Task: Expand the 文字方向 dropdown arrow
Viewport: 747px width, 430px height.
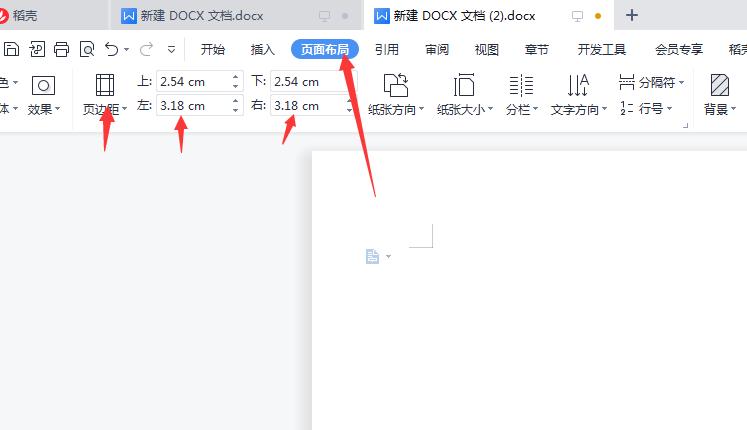Action: [604, 109]
